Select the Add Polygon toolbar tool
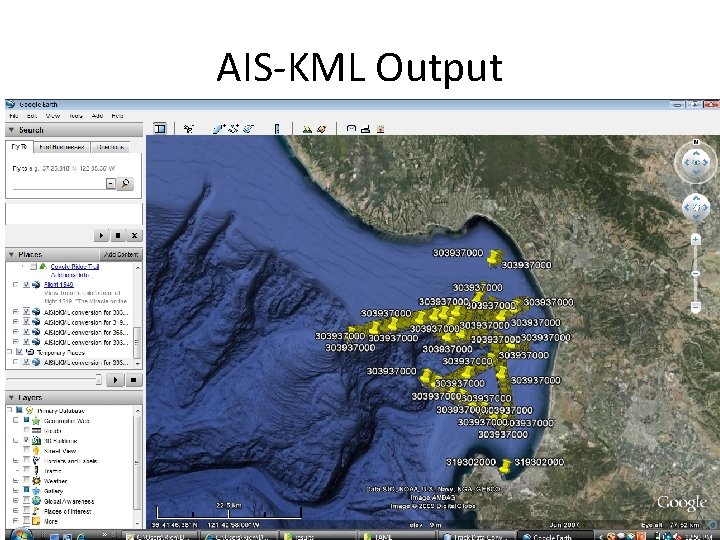The width and height of the screenshot is (720, 540). (x=219, y=129)
